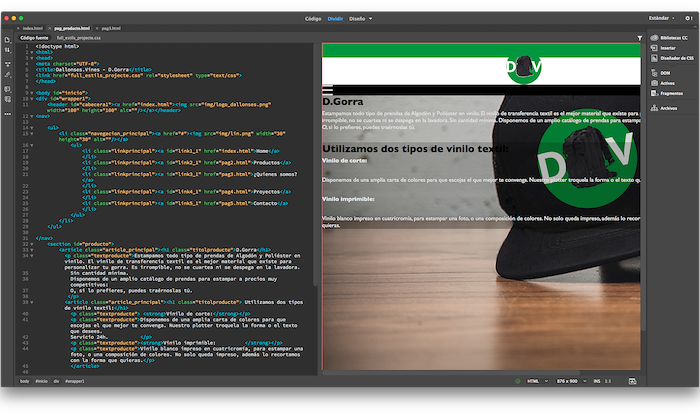Image resolution: width=700 pixels, height=416 pixels.
Task: Collapse the article on line 39
Action: click(32, 302)
